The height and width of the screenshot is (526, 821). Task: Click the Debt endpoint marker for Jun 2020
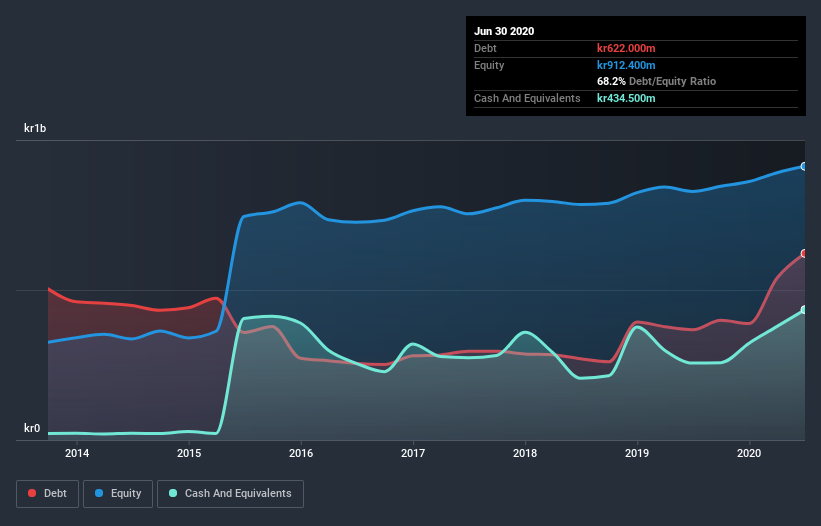(x=804, y=253)
